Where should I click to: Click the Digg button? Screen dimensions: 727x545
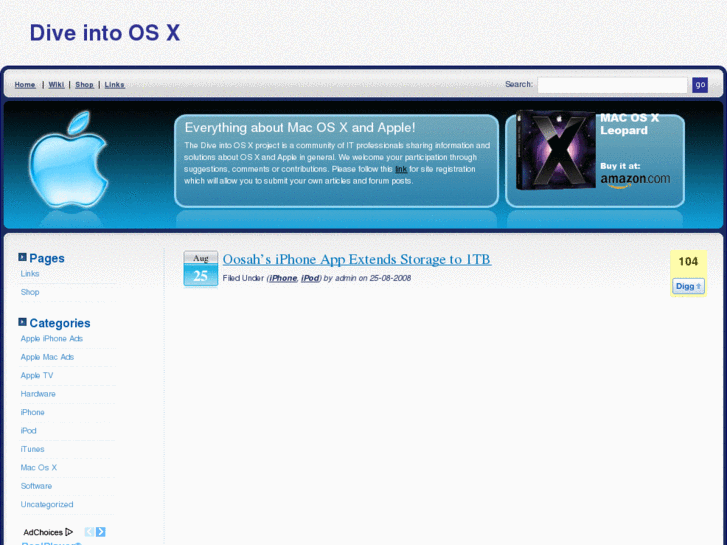coord(689,286)
